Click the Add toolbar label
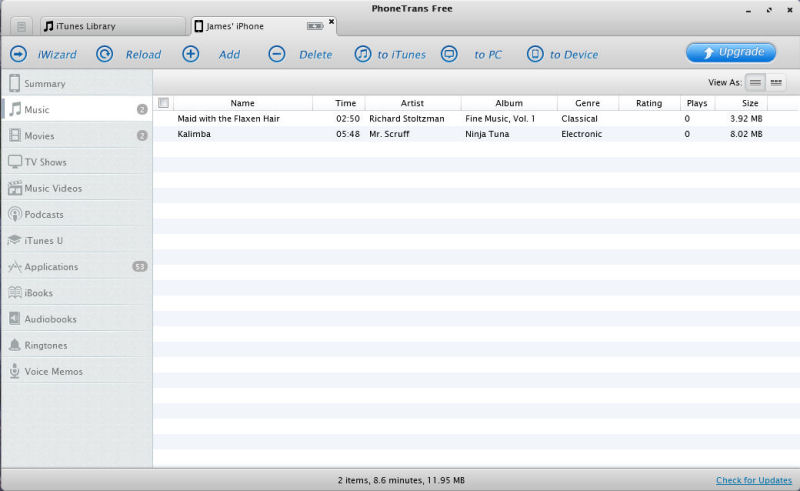Screen dimensions: 800x491 pos(230,54)
